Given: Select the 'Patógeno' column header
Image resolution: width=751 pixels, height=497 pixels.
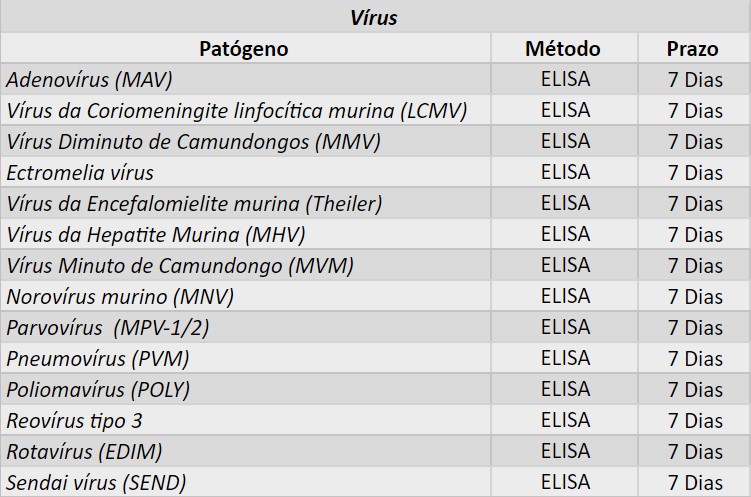Looking at the screenshot, I should 244,48.
